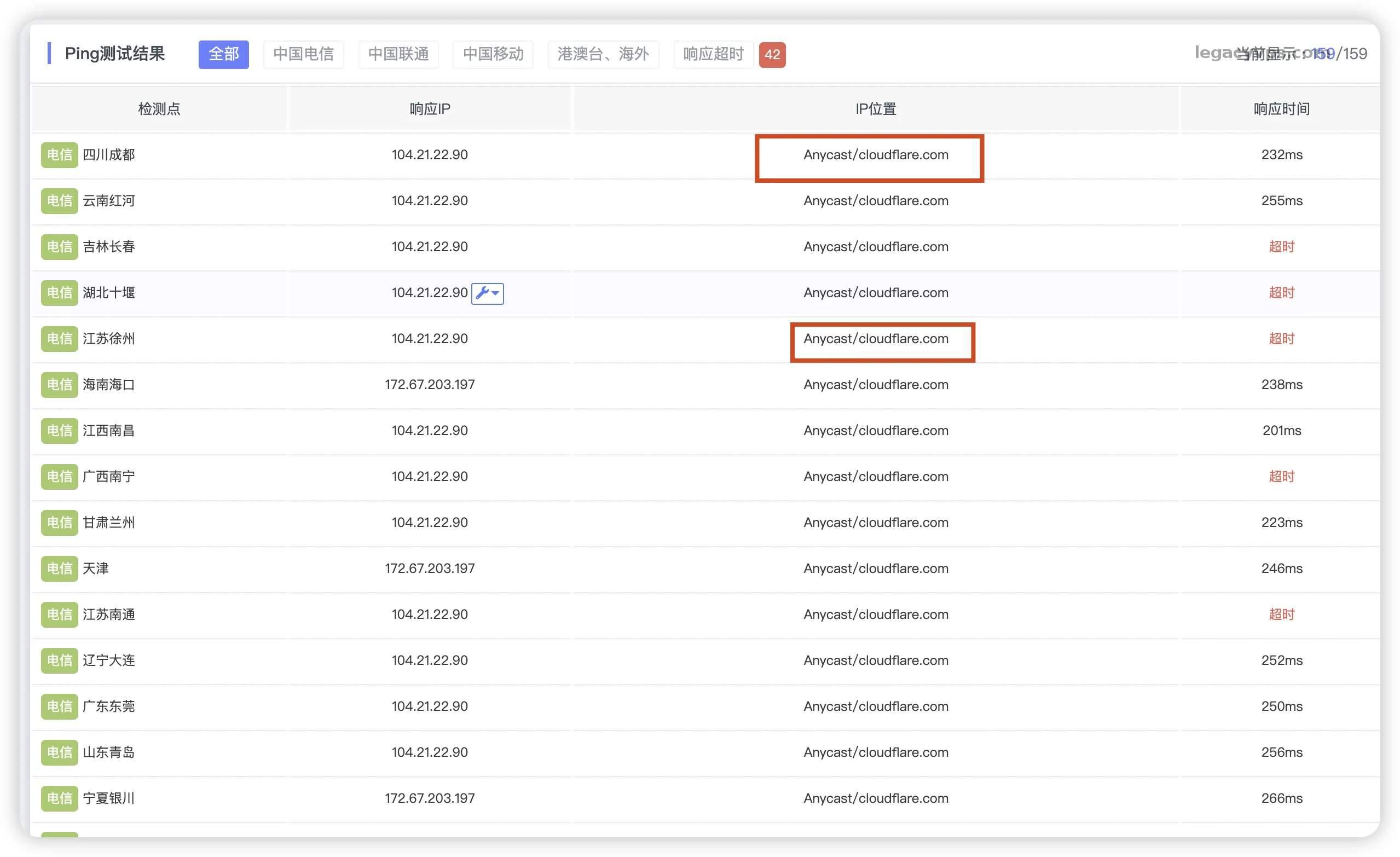This screenshot has height=857, width=1400.
Task: Select the 全部 filter tab
Action: (223, 55)
